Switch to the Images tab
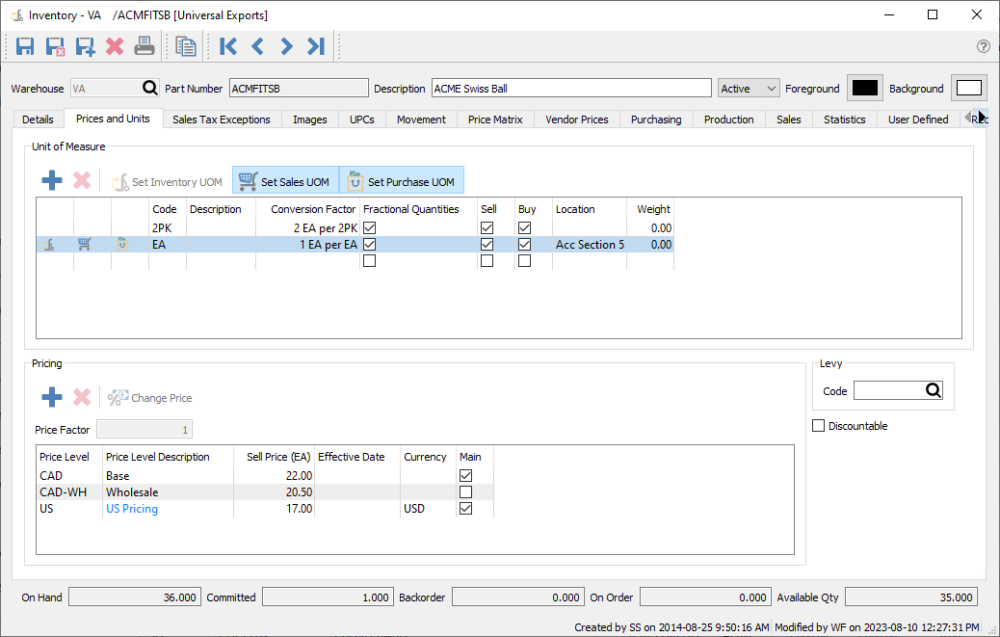Viewport: 1000px width, 637px height. [310, 119]
